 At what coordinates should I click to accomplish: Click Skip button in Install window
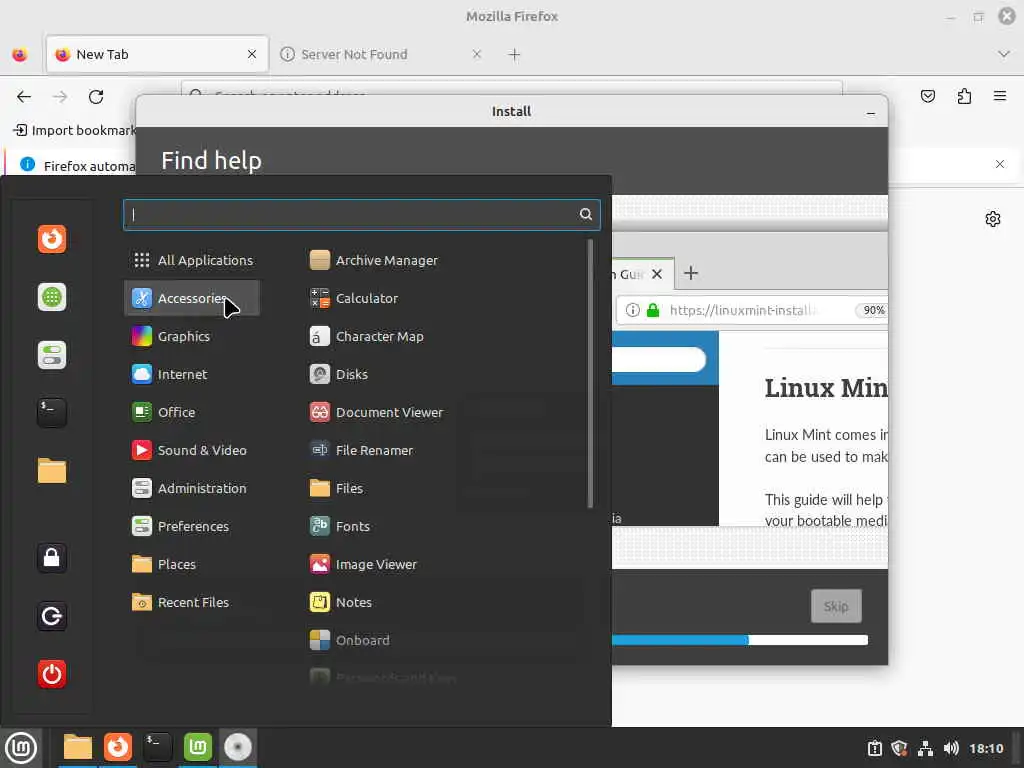pos(836,606)
